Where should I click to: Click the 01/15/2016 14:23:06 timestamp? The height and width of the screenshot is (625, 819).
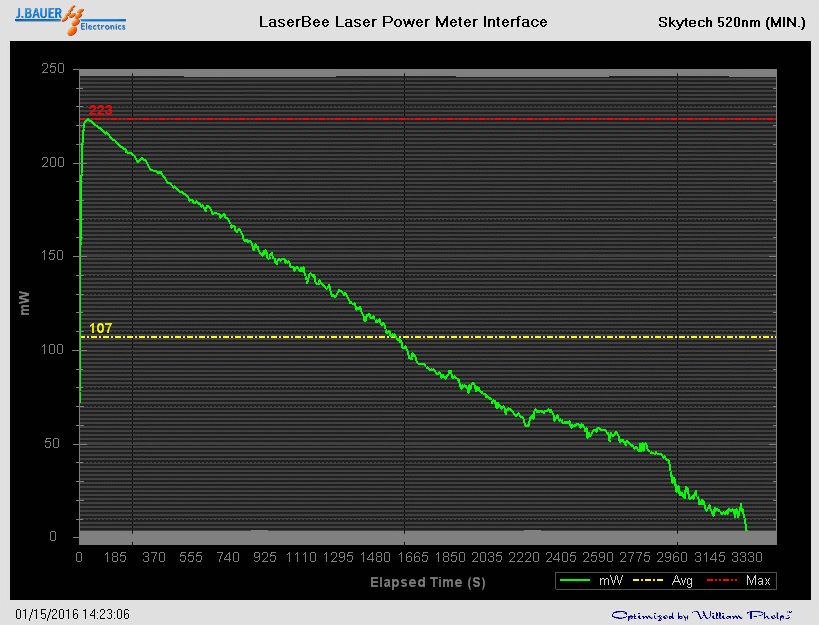(x=73, y=614)
